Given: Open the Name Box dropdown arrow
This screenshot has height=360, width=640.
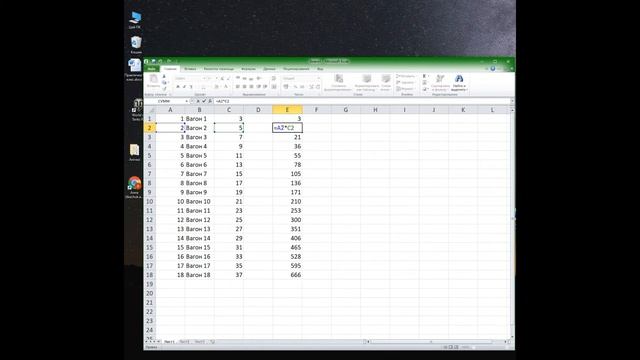Looking at the screenshot, I should pyautogui.click(x=187, y=101).
